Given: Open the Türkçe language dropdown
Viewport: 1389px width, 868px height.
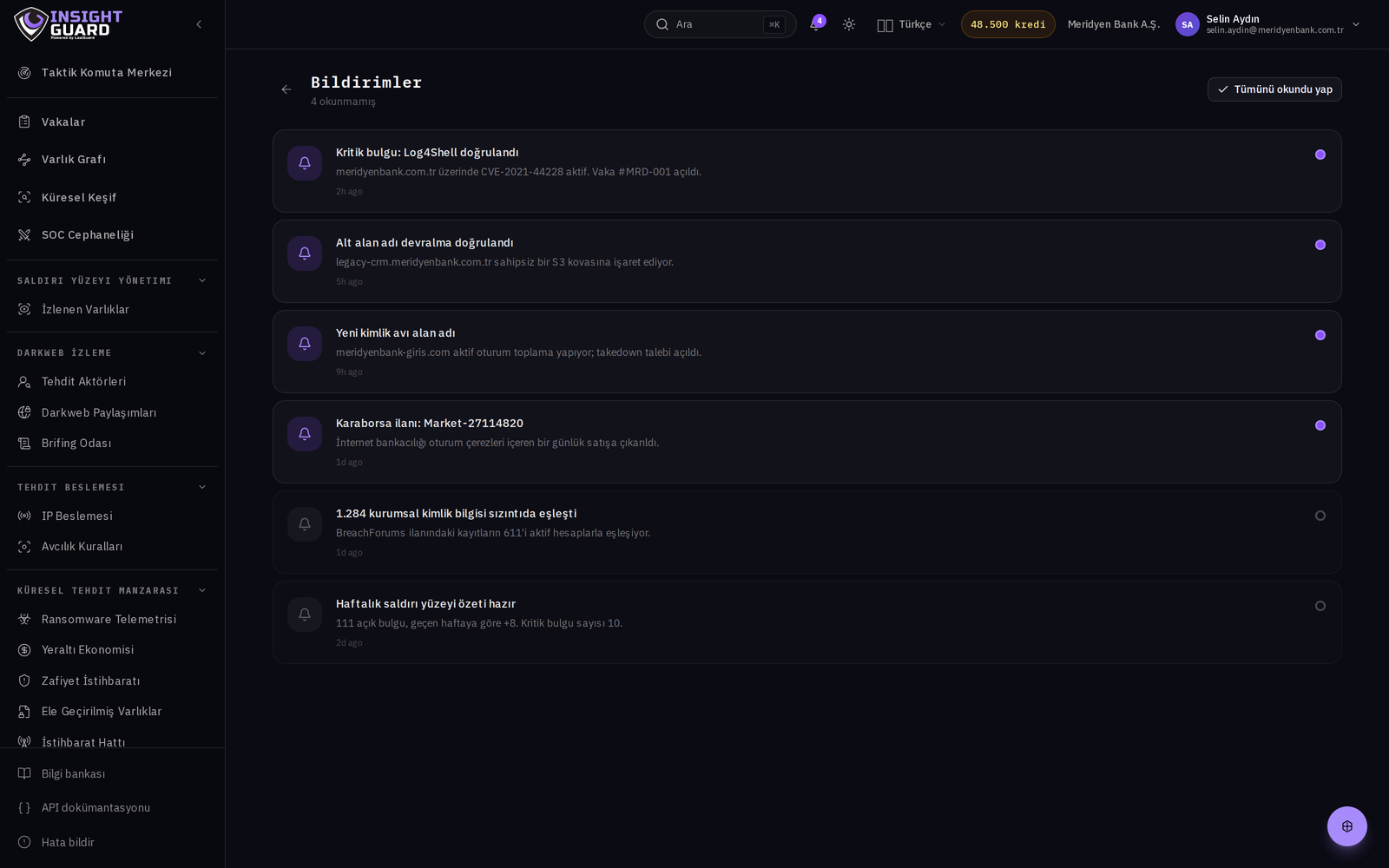Looking at the screenshot, I should point(912,24).
